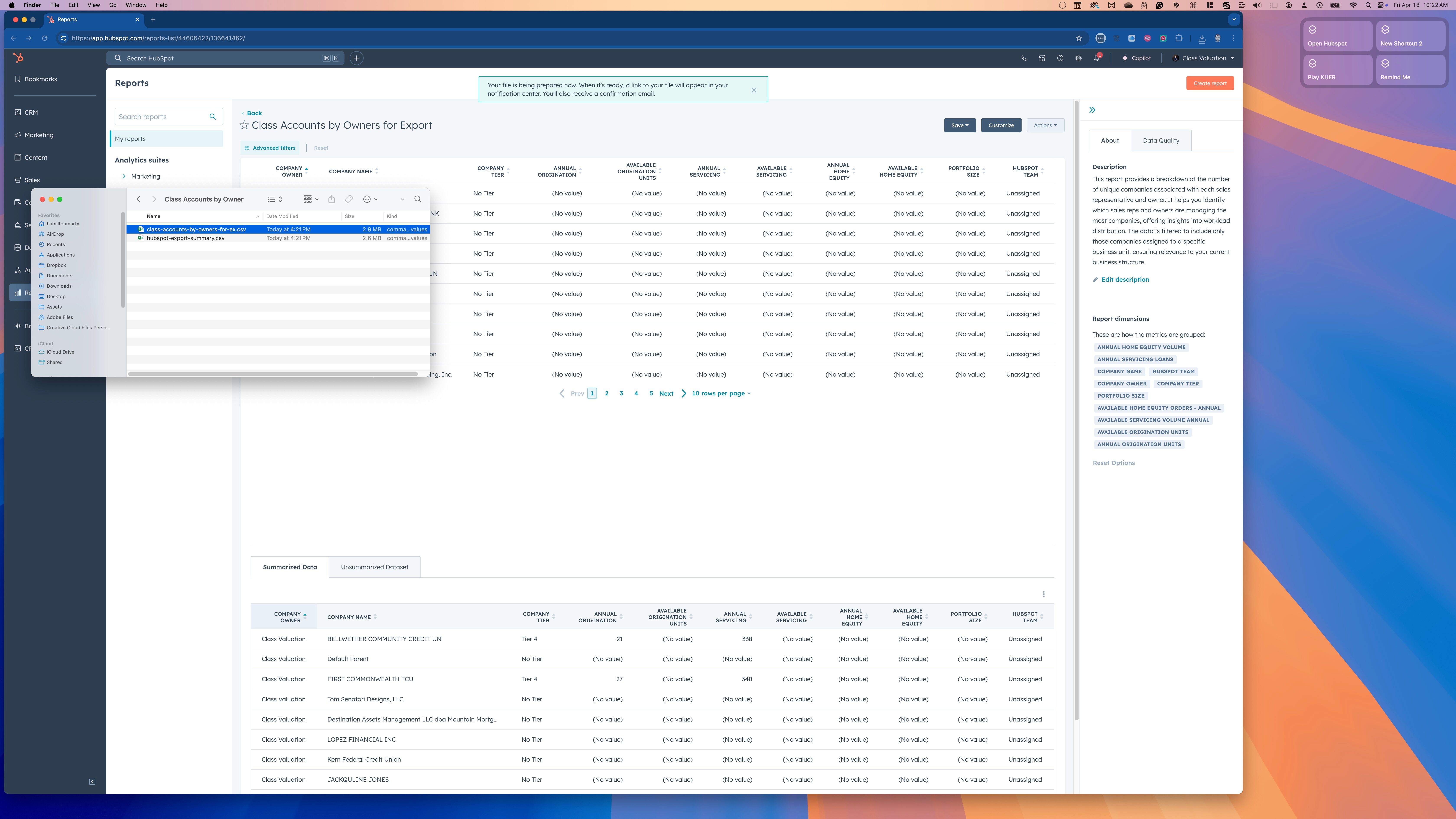The image size is (1456, 819).
Task: Switch to Data Quality tab
Action: [x=1161, y=140]
